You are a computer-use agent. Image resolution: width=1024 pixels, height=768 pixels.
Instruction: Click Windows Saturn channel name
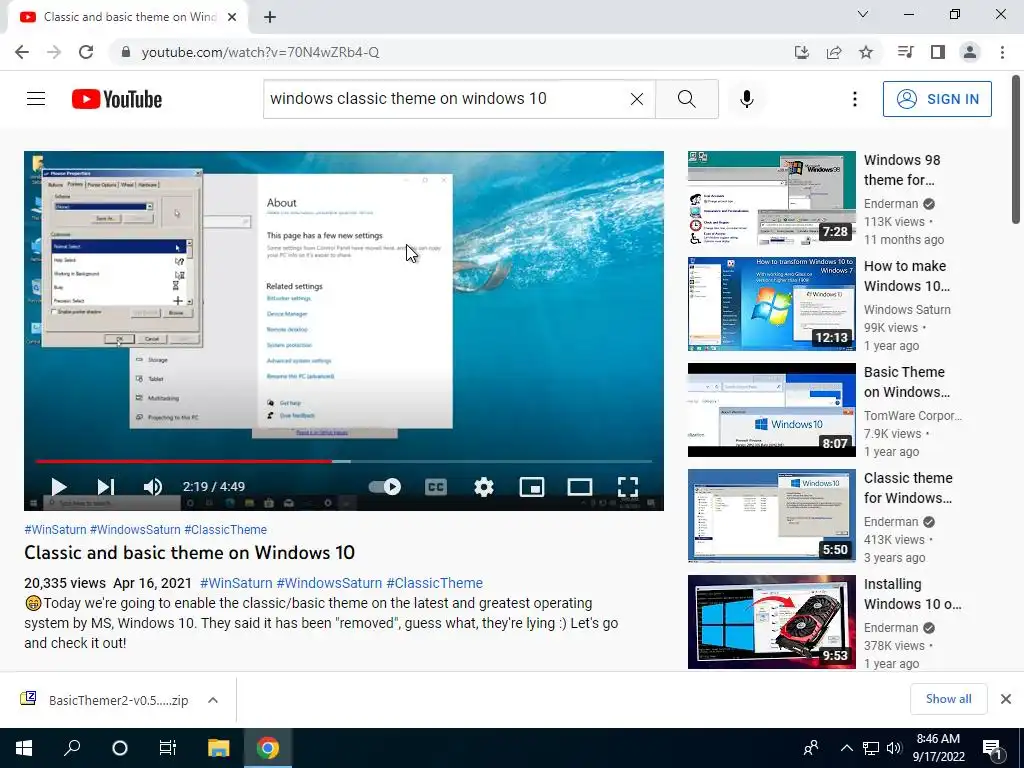(907, 310)
